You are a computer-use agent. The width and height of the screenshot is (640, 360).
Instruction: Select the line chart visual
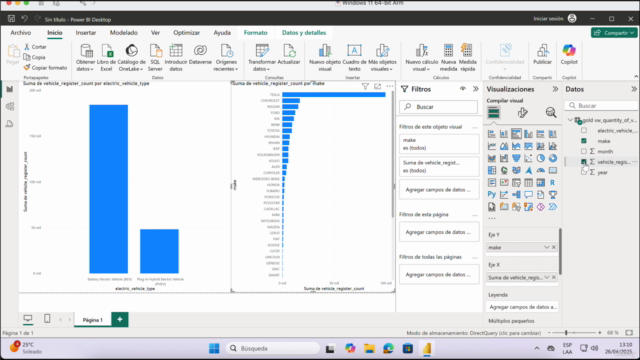click(x=492, y=146)
